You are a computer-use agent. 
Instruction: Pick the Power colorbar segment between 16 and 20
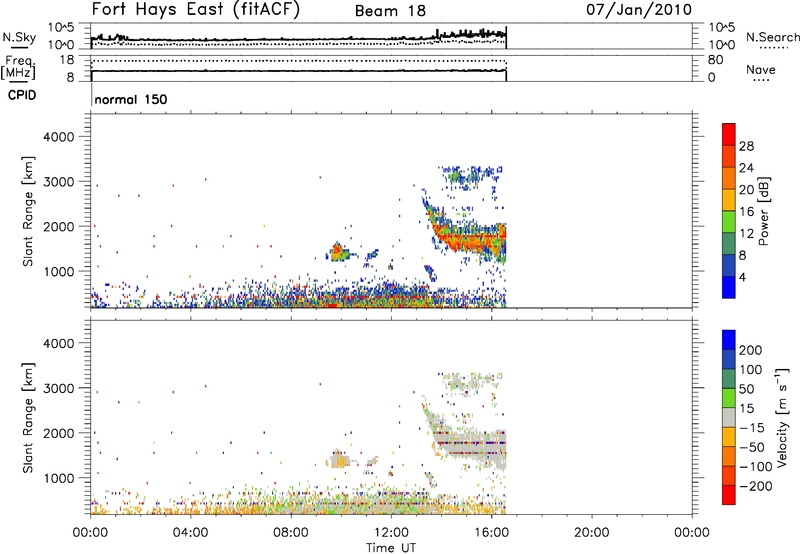pos(729,200)
